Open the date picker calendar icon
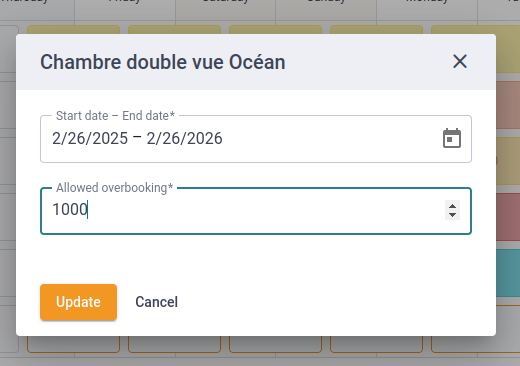The image size is (520, 366). click(452, 138)
